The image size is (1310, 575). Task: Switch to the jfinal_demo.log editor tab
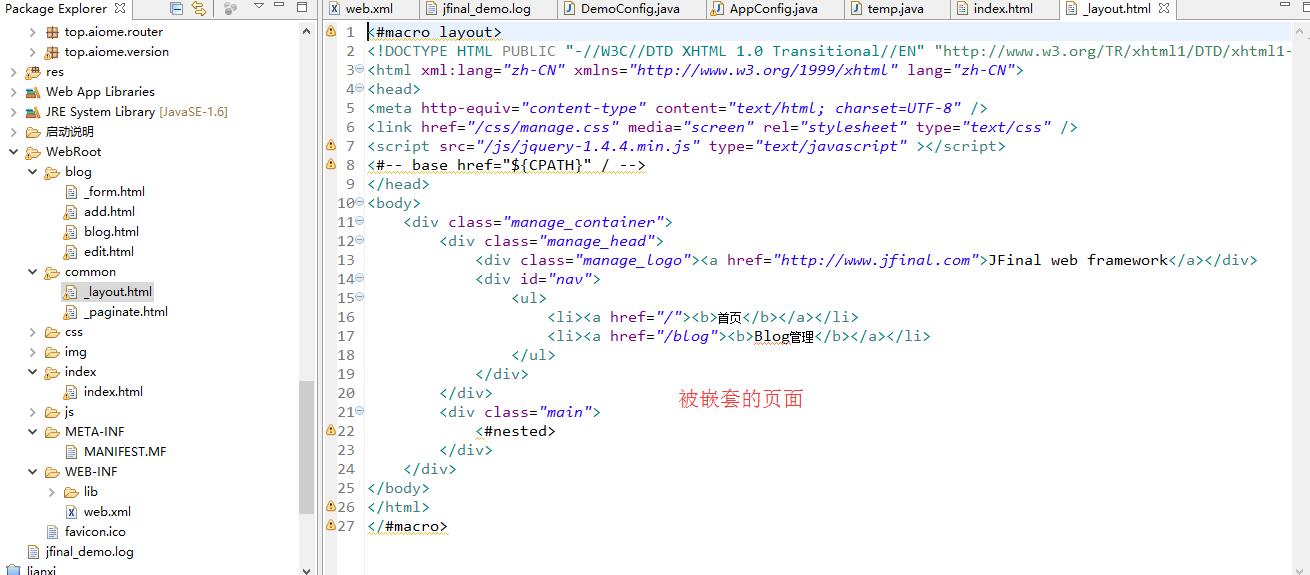tap(486, 9)
